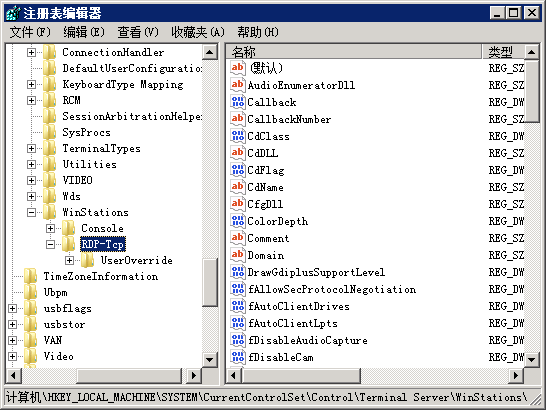Click the RDP-Tcp folder icon
The image size is (546, 410).
[68, 244]
